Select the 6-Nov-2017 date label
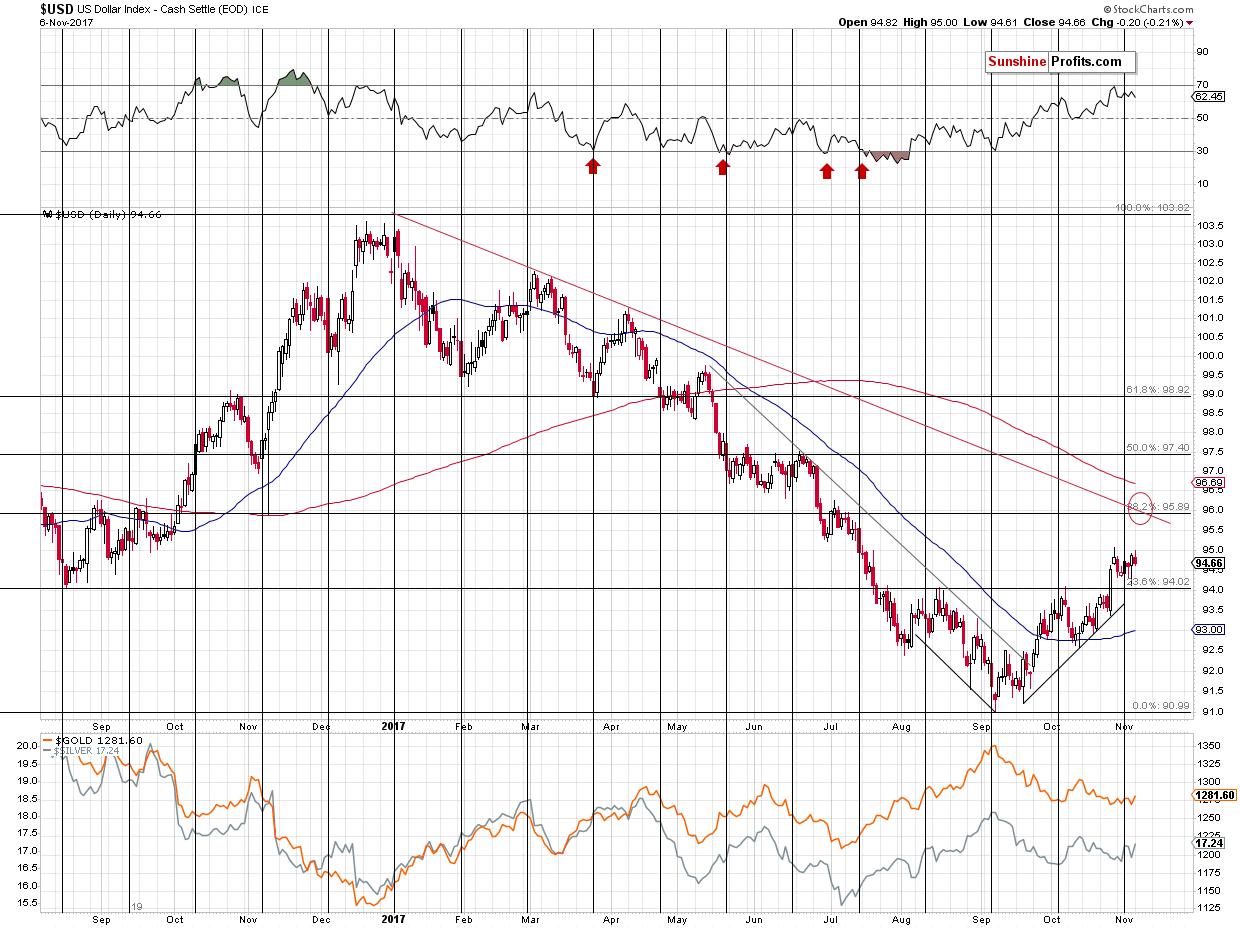This screenshot has height=928, width=1240. (x=68, y=21)
